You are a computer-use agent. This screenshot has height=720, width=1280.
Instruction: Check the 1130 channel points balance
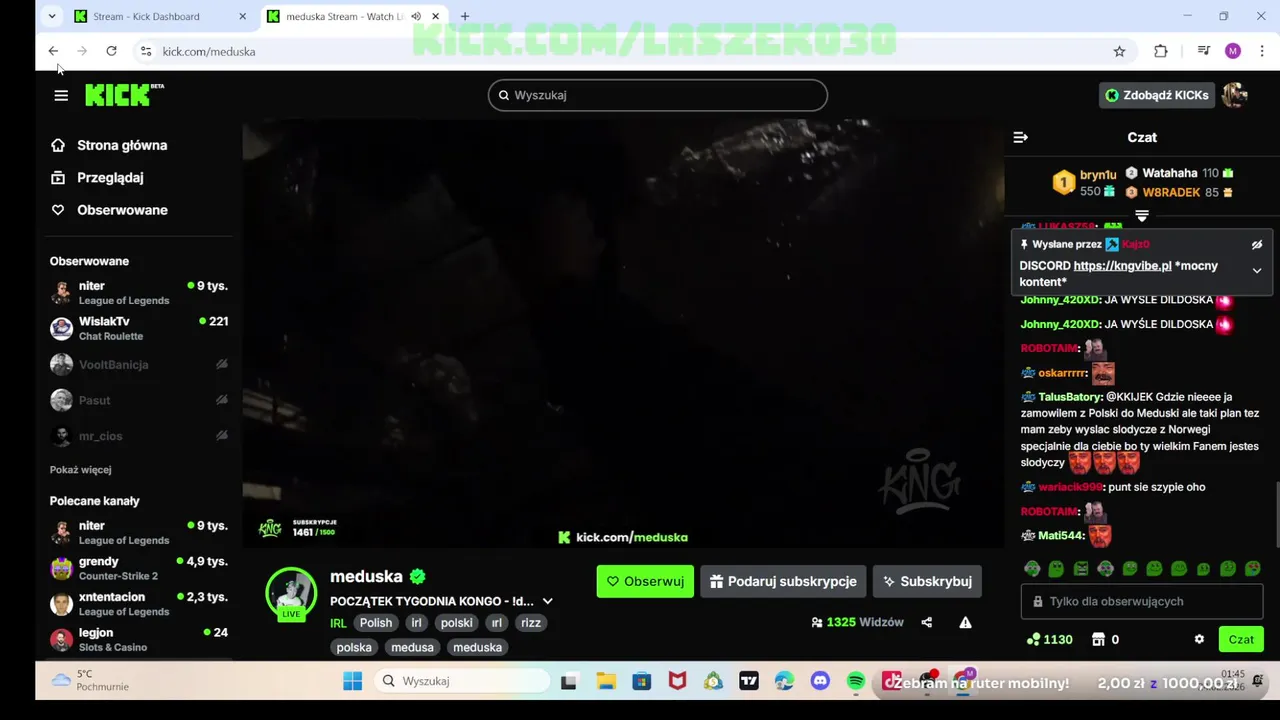click(1049, 639)
